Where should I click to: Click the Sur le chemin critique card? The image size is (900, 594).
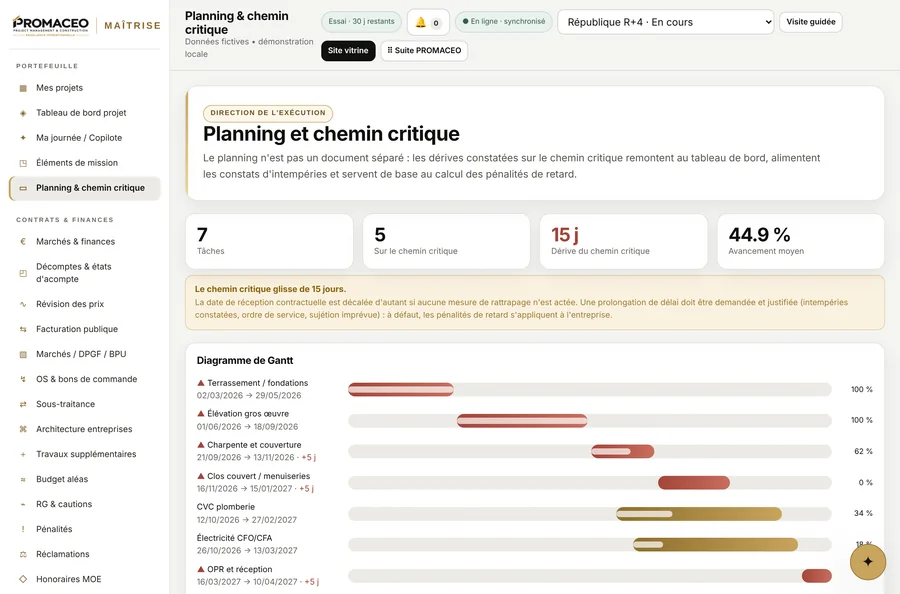[x=446, y=242]
